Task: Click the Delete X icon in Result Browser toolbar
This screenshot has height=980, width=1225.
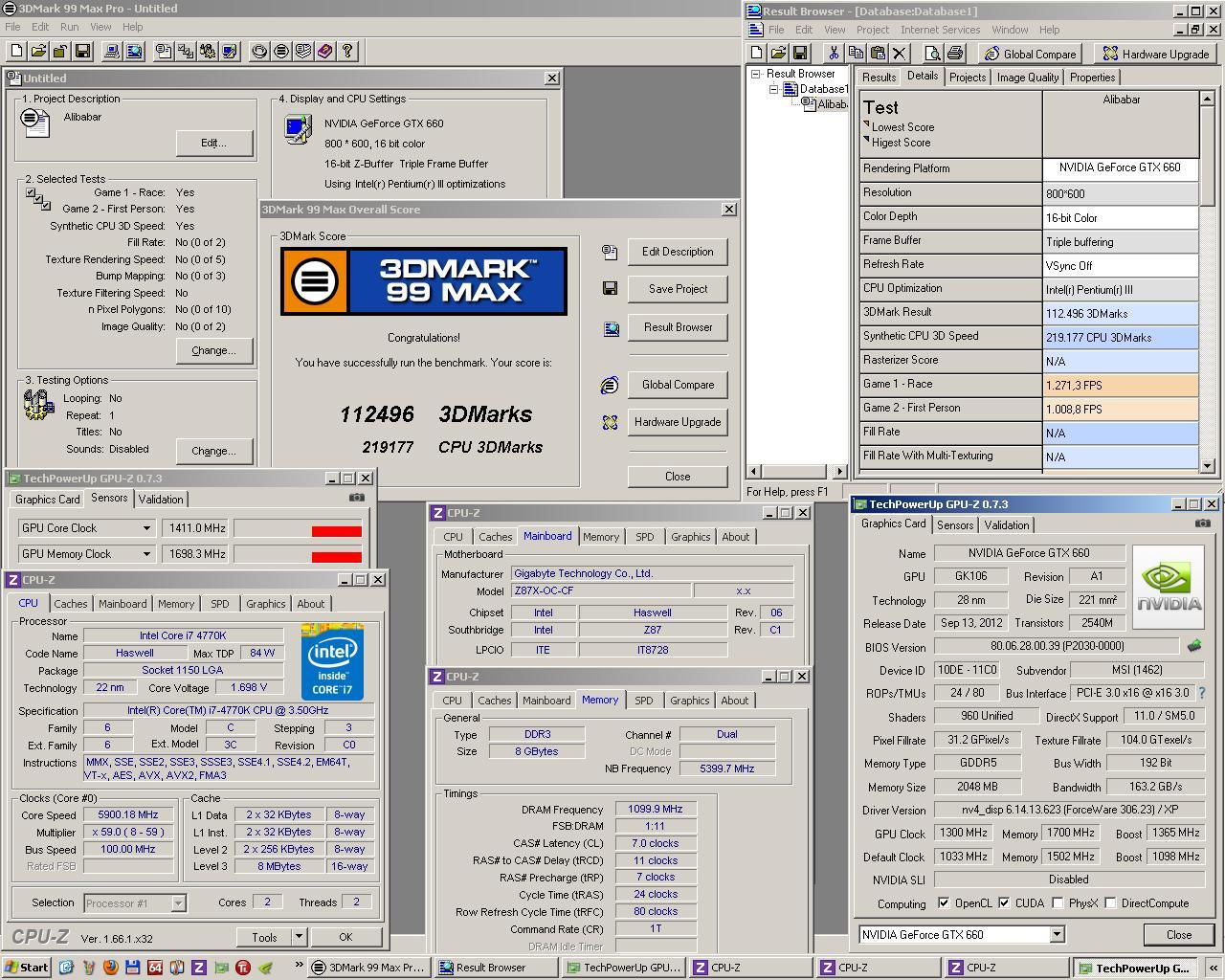Action: click(899, 54)
